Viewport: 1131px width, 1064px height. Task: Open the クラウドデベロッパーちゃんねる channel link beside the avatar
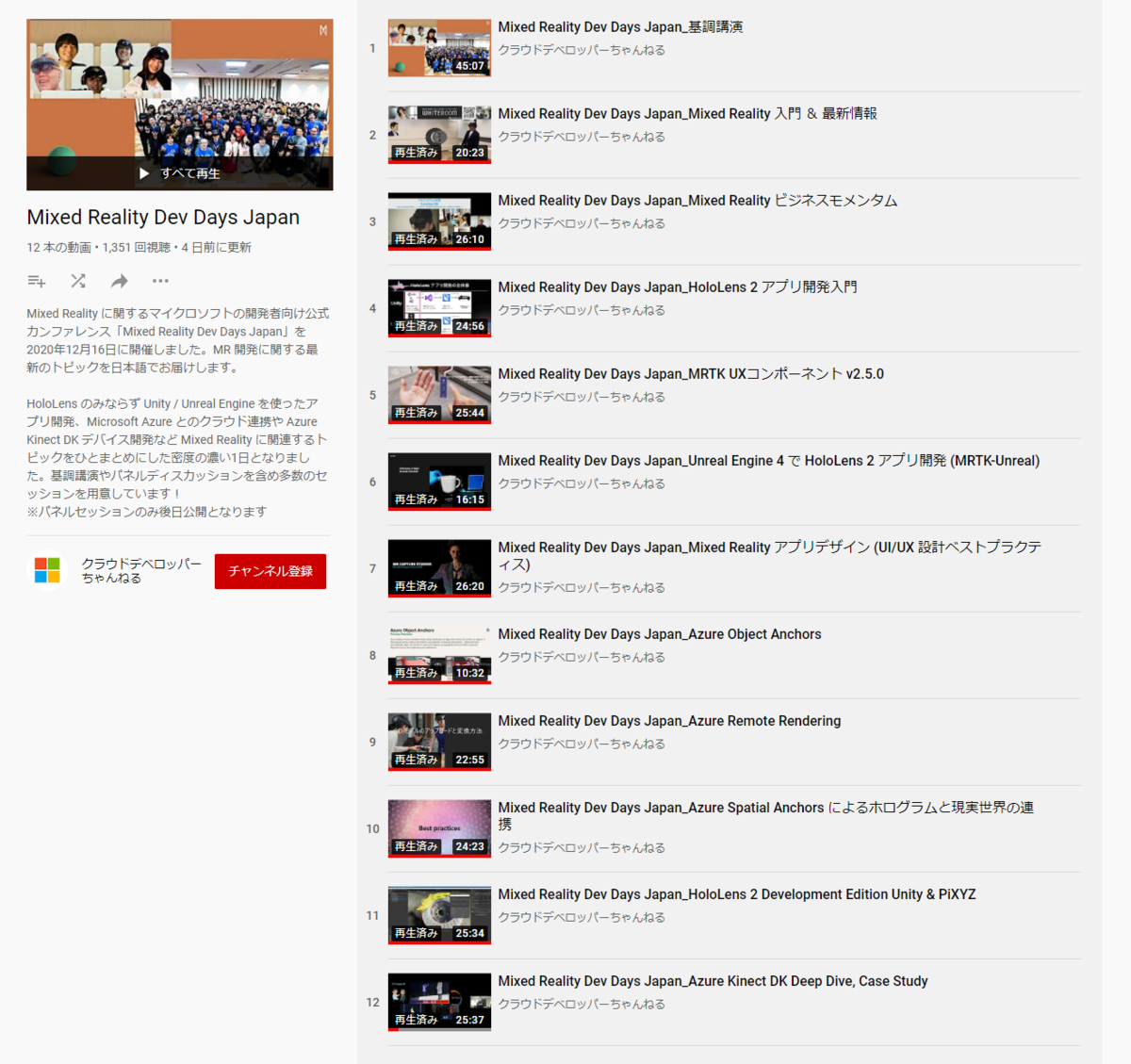click(x=141, y=570)
